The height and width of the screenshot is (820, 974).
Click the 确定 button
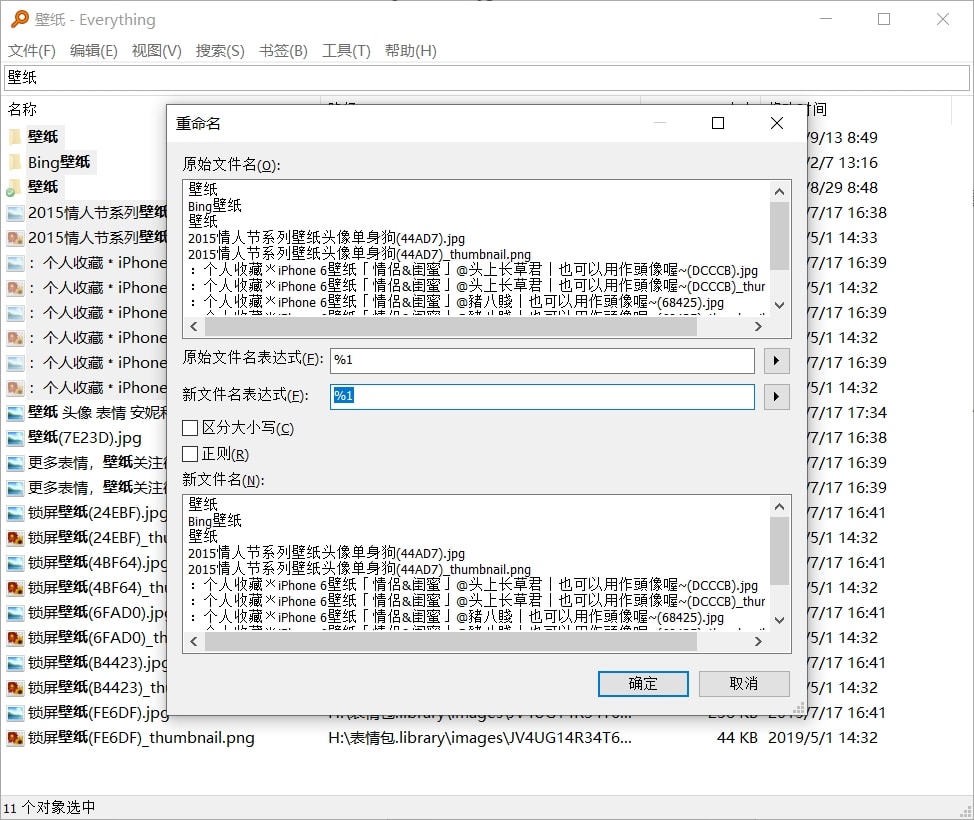tap(643, 684)
